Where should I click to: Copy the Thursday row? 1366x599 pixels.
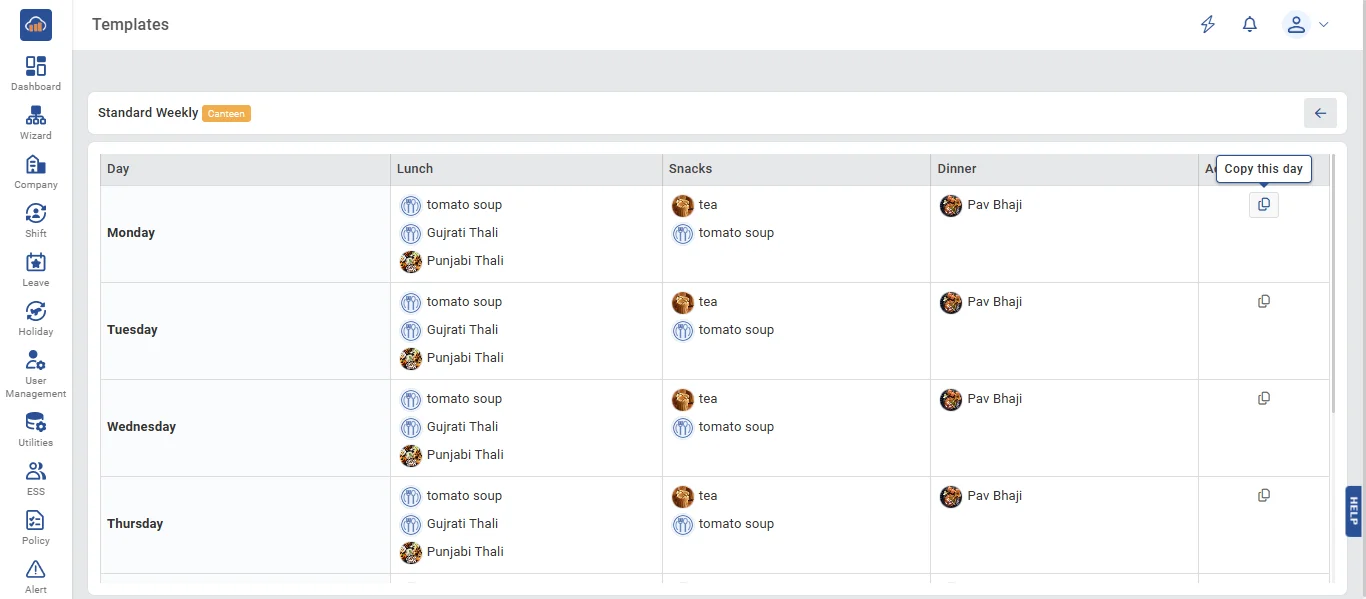[x=1264, y=495]
